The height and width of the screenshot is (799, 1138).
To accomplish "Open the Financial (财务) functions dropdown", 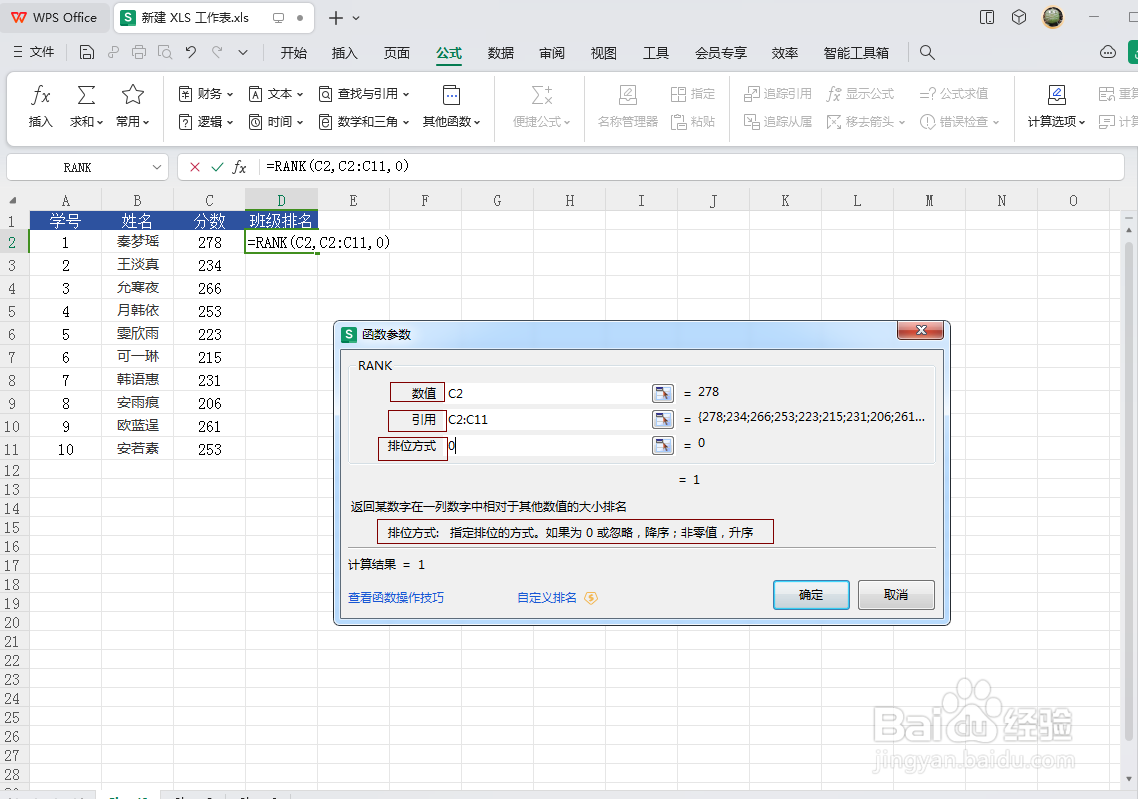I will tap(206, 94).
